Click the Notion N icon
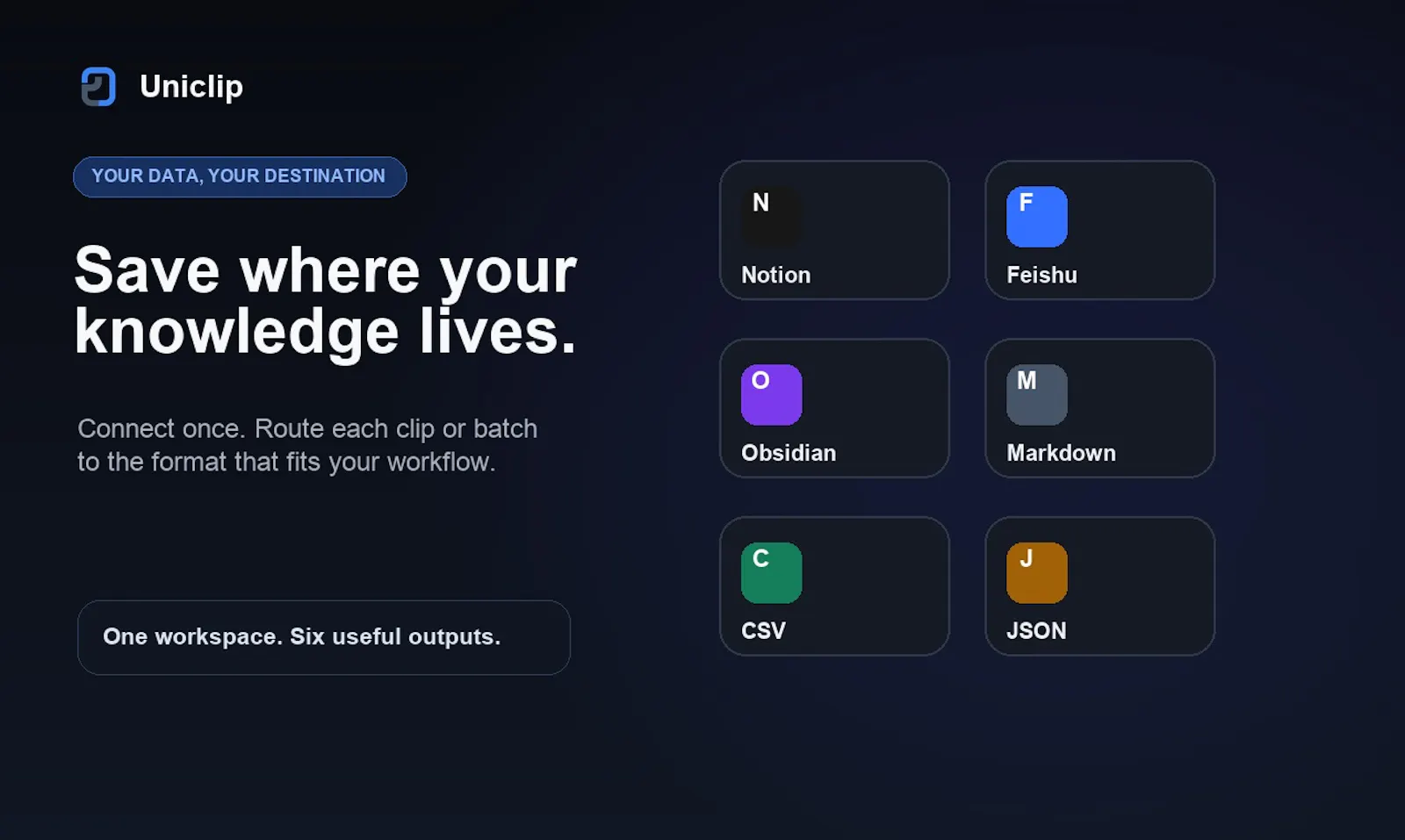Image resolution: width=1405 pixels, height=840 pixels. (771, 217)
